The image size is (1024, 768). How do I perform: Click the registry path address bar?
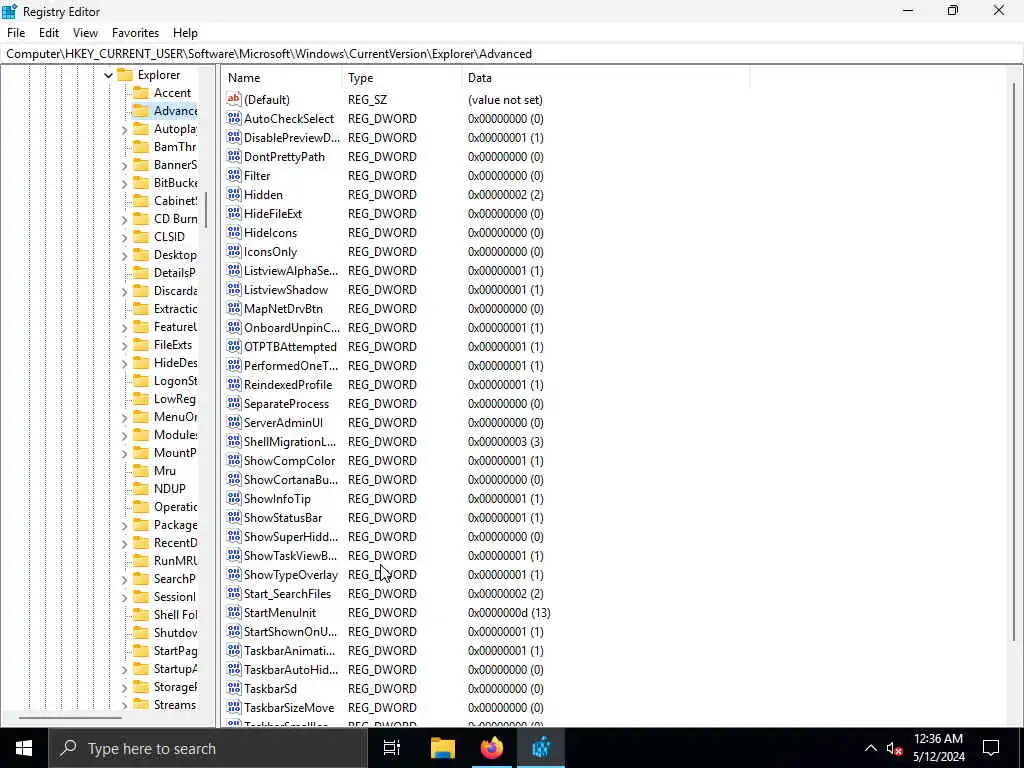(x=511, y=54)
